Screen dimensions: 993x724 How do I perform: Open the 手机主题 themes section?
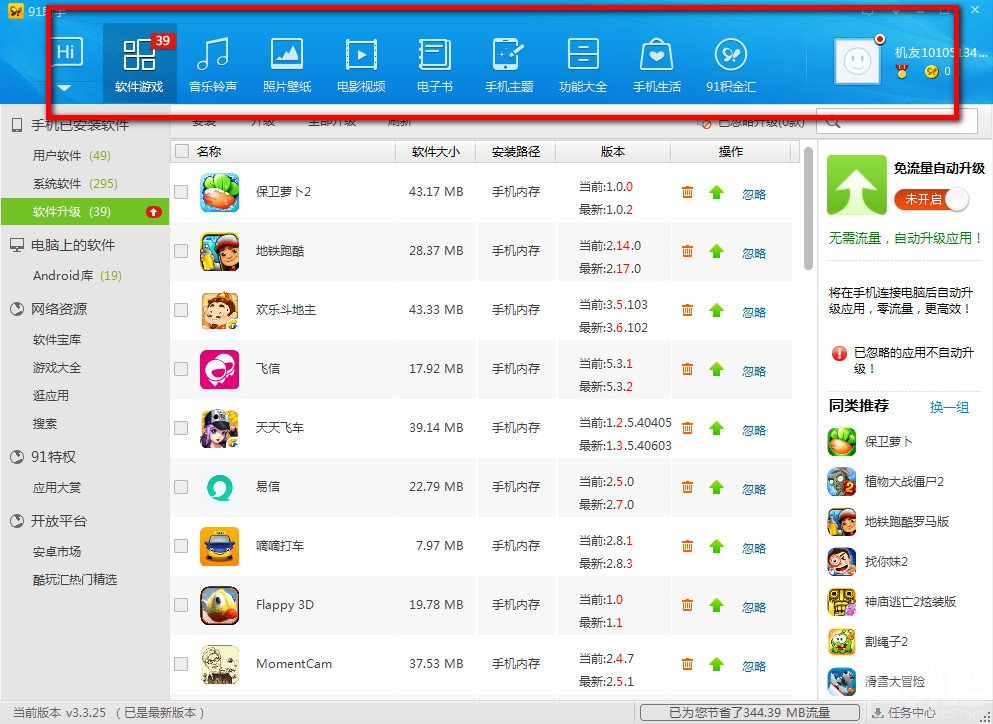509,63
